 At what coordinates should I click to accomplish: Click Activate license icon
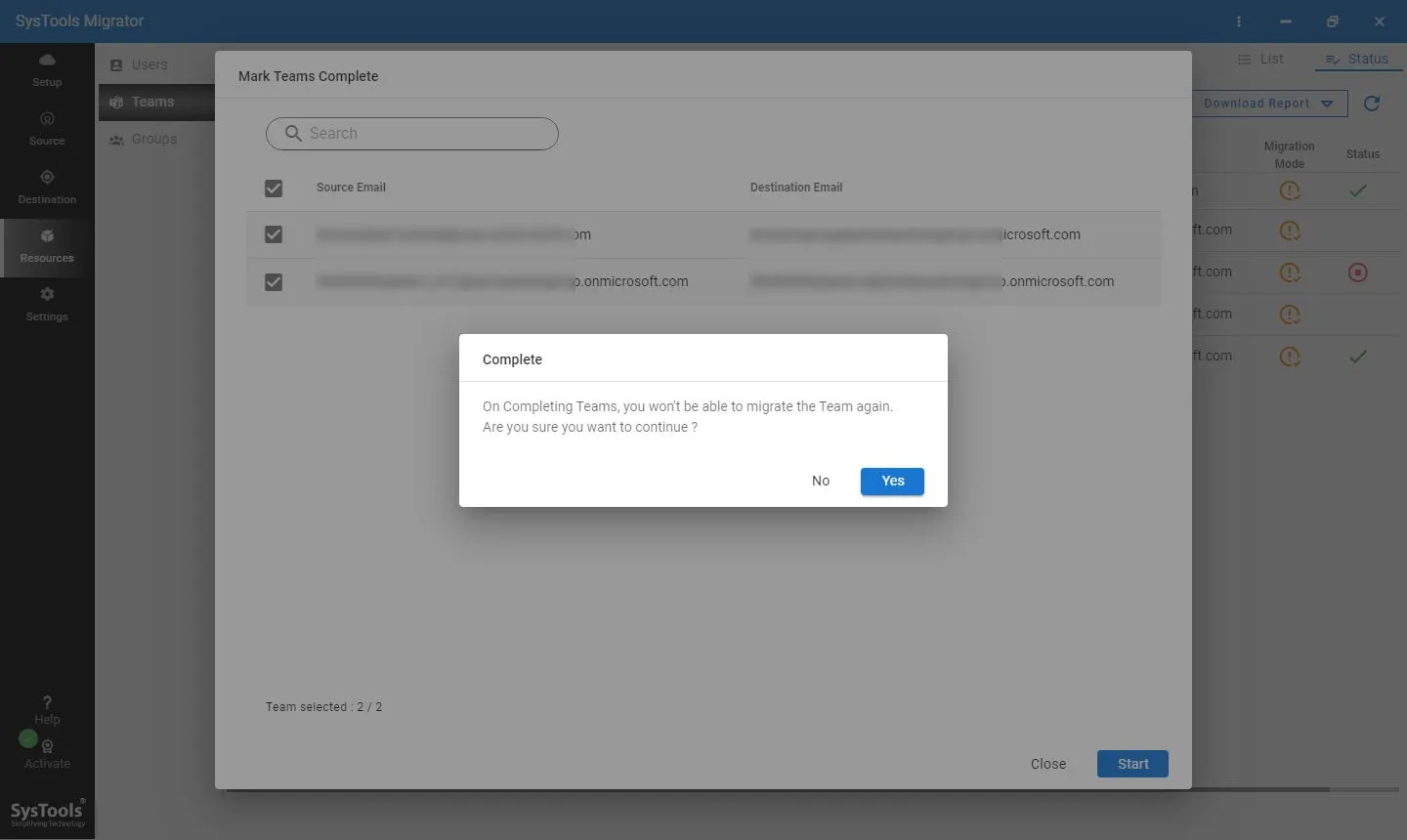coord(47,747)
